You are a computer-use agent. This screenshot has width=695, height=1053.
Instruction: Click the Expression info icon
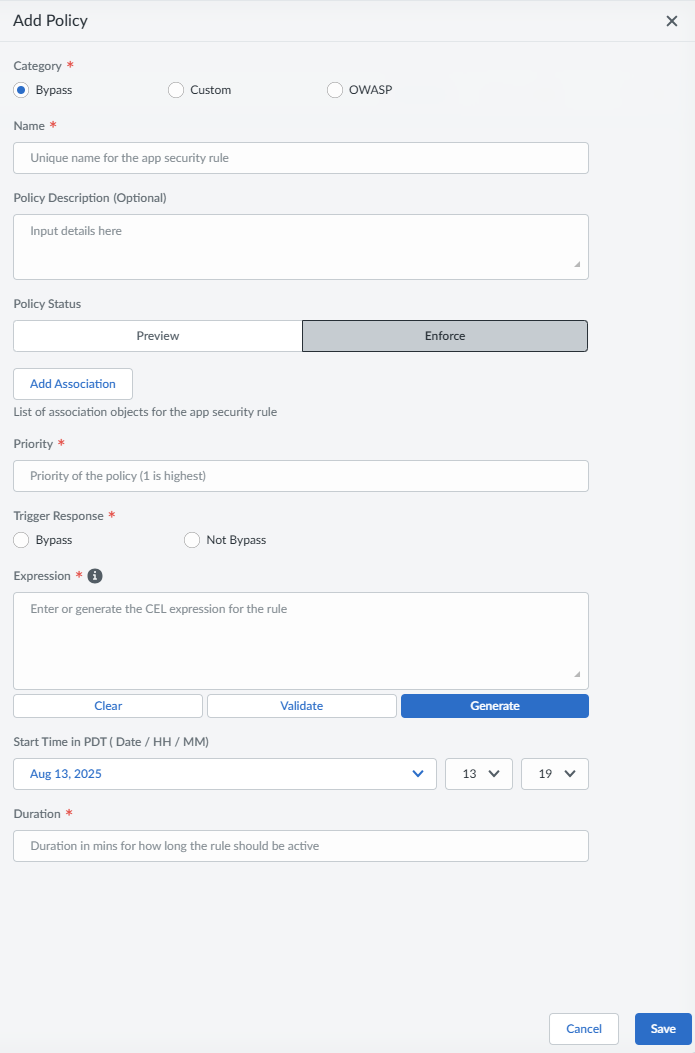(x=95, y=576)
